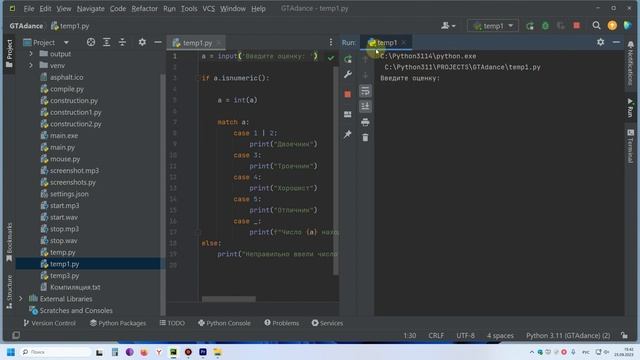The height and width of the screenshot is (360, 640).
Task: Open File Explorer in taskbar
Action: pos(217,352)
